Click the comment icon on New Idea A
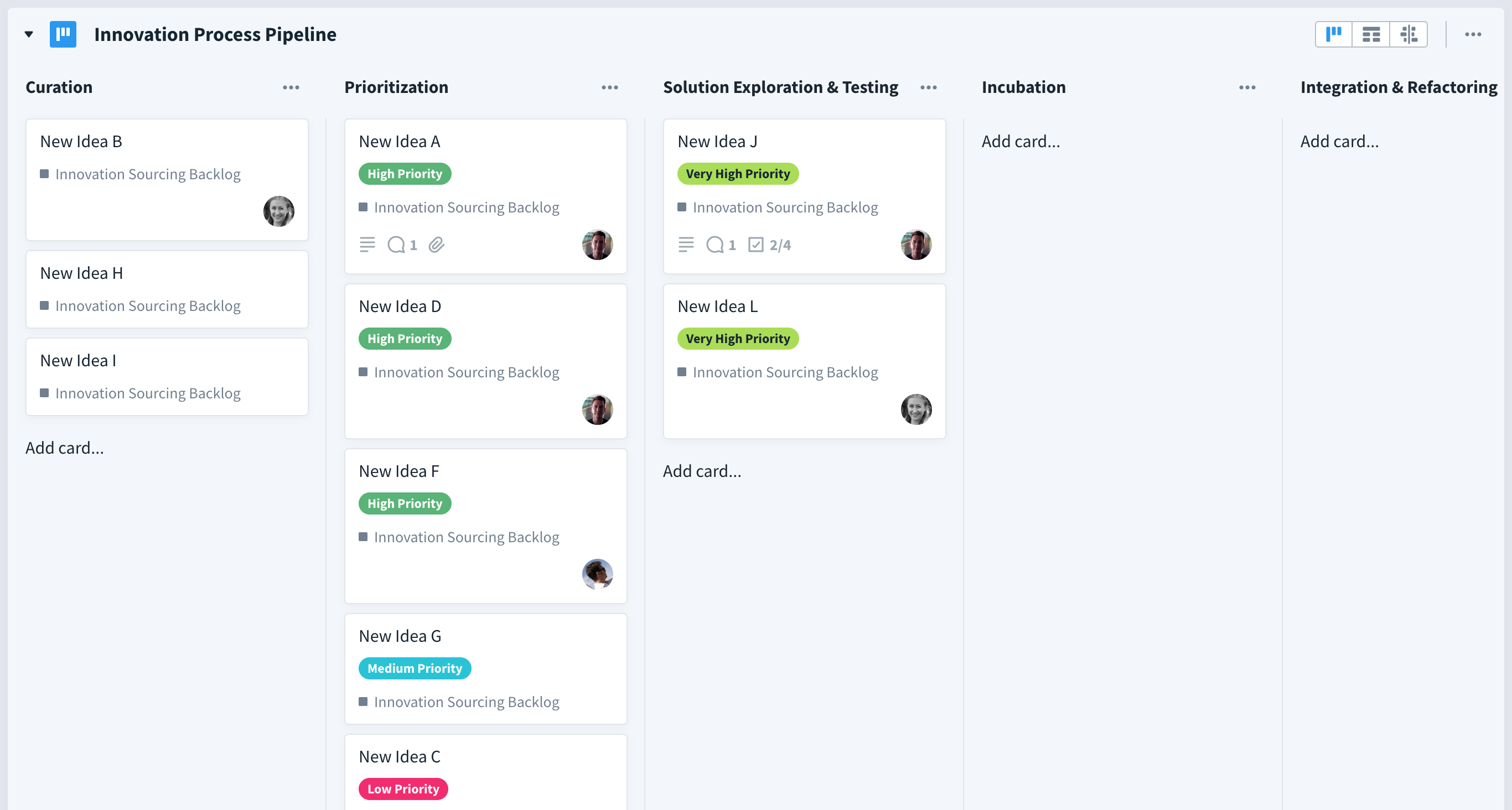 pos(396,245)
